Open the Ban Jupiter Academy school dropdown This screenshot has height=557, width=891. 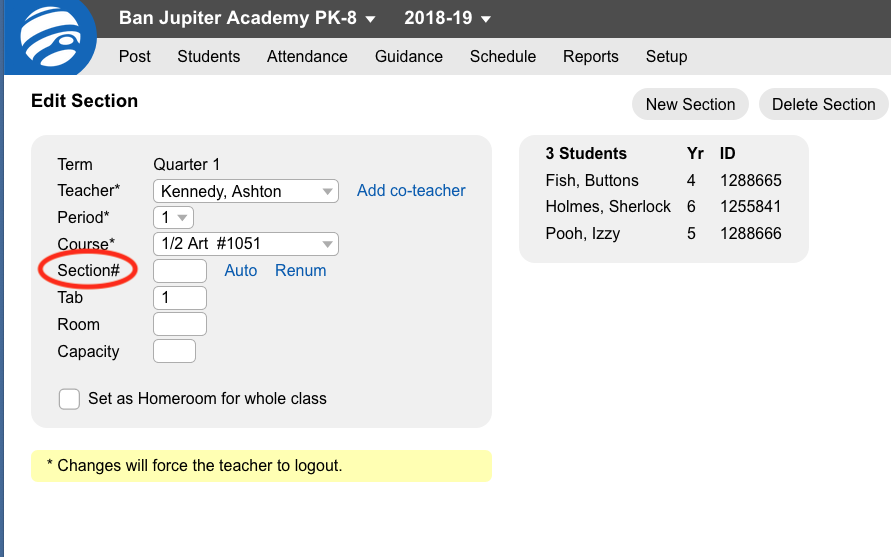click(247, 18)
